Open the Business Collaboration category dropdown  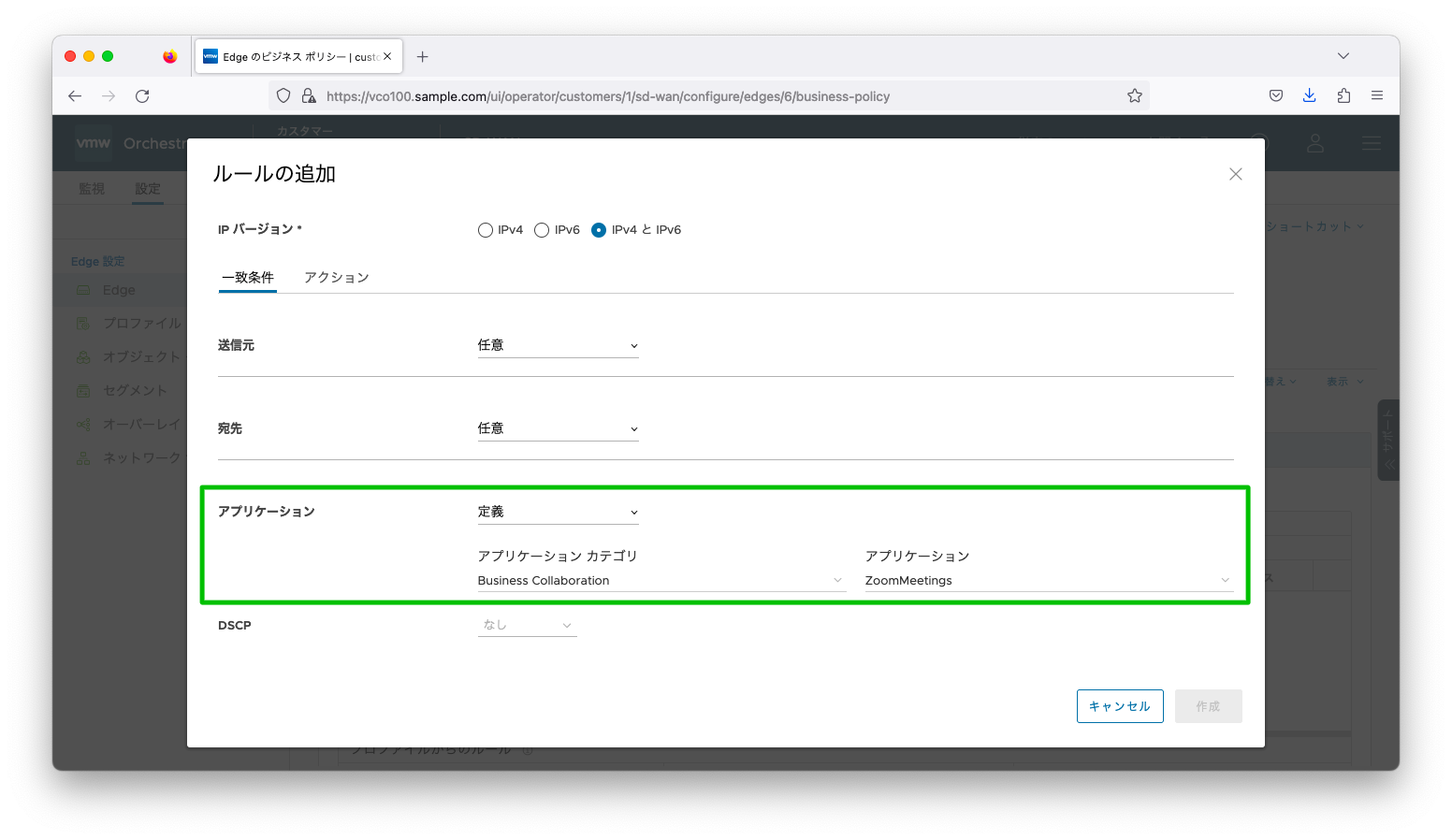click(661, 581)
